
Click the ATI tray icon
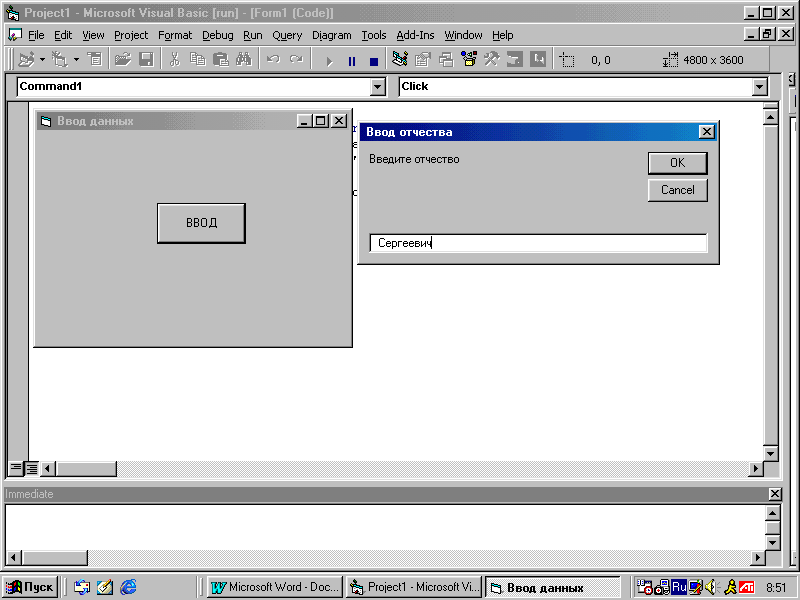click(x=747, y=587)
